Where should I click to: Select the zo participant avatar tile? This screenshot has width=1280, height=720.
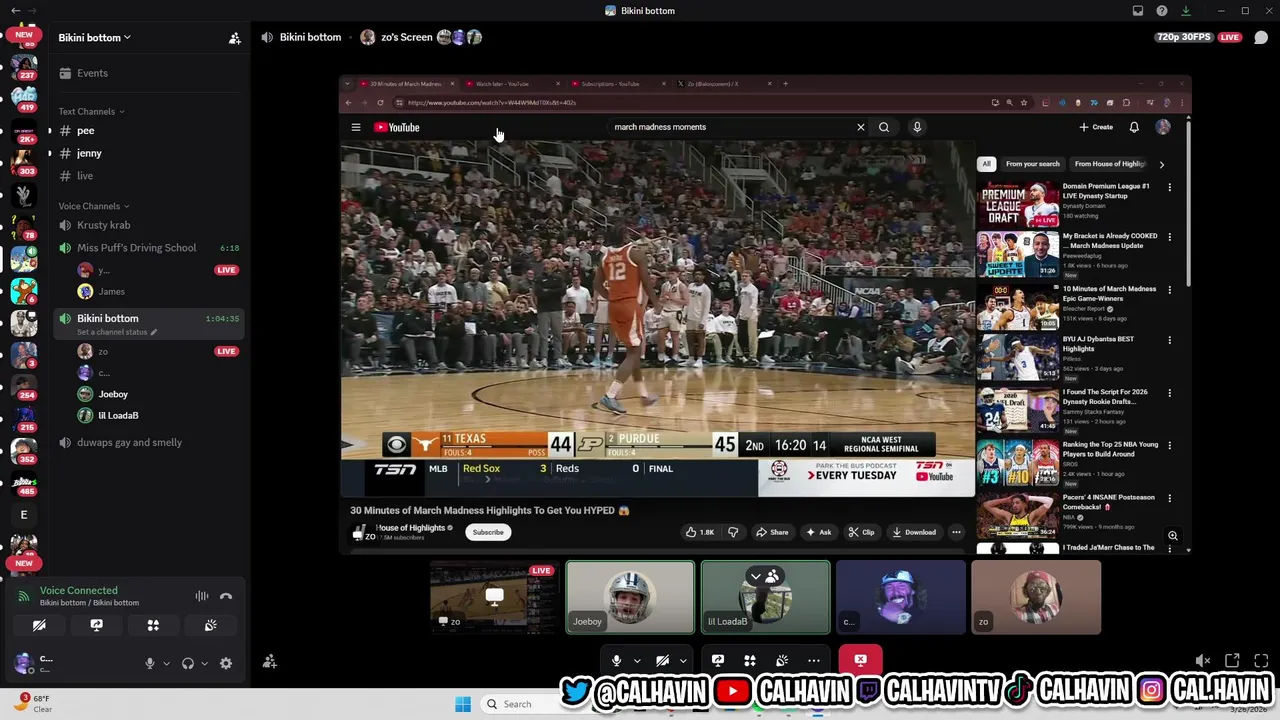1036,597
